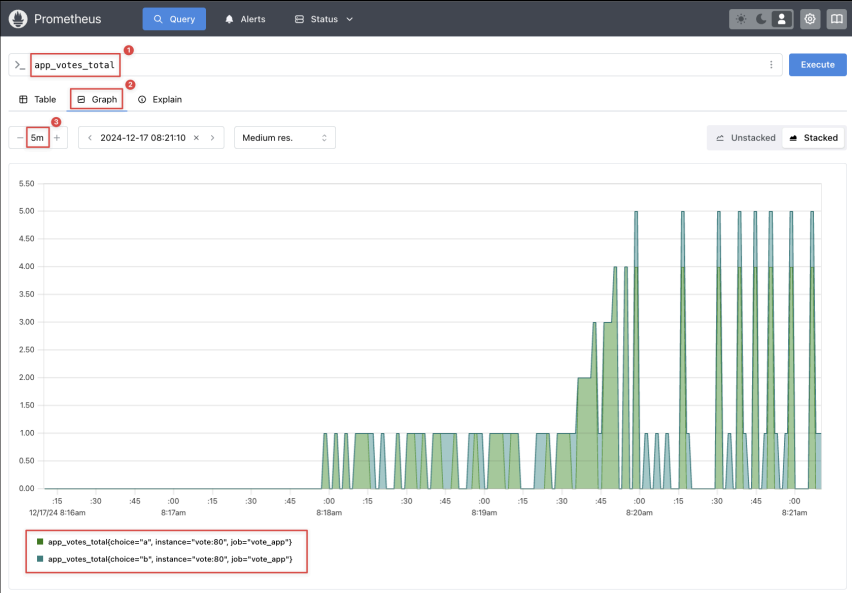Switch to light theme sun icon

click(741, 19)
